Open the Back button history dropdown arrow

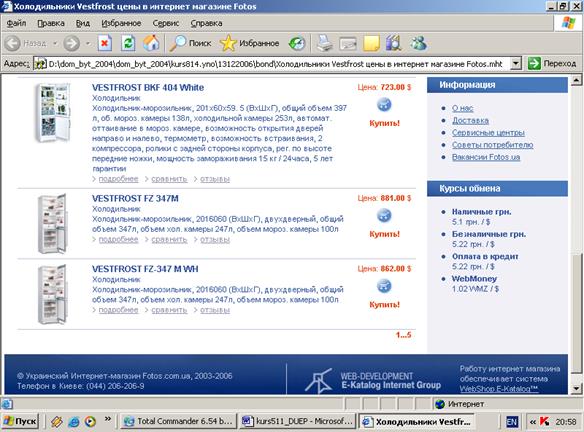[55, 44]
